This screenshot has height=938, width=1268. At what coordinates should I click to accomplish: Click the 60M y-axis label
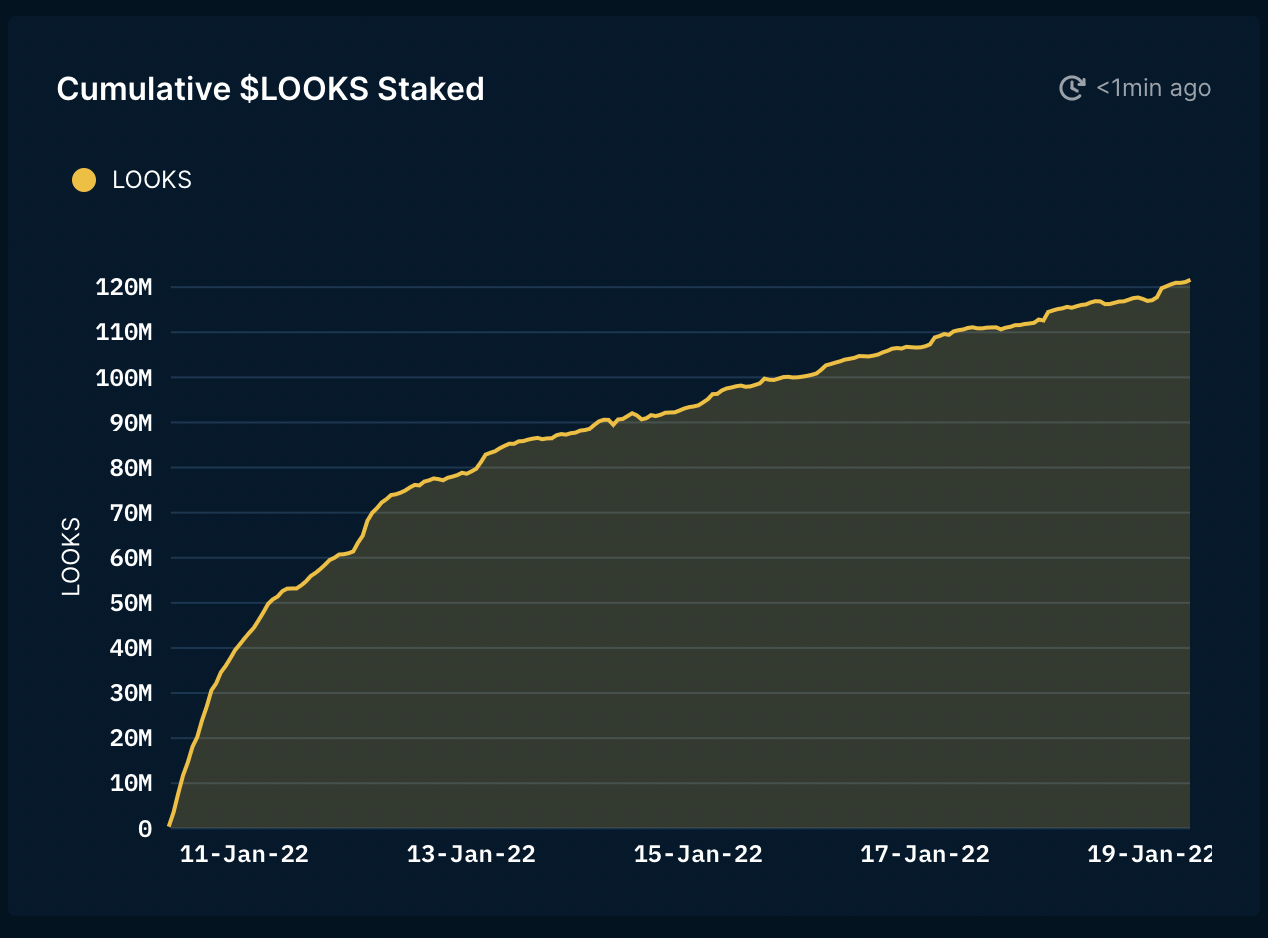click(130, 558)
